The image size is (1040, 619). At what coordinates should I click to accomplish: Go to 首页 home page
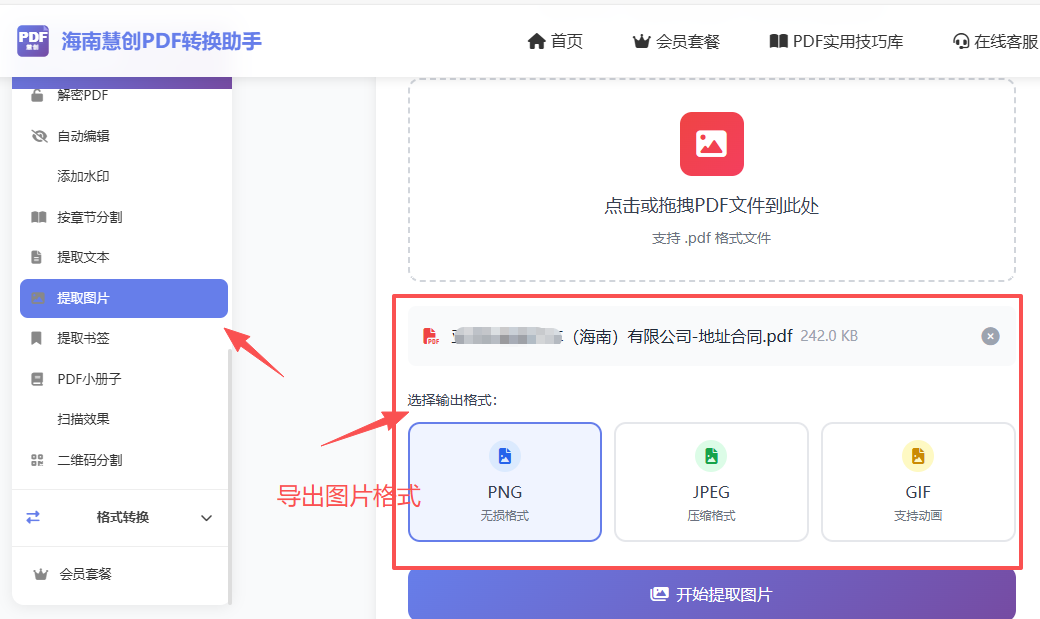tap(554, 42)
